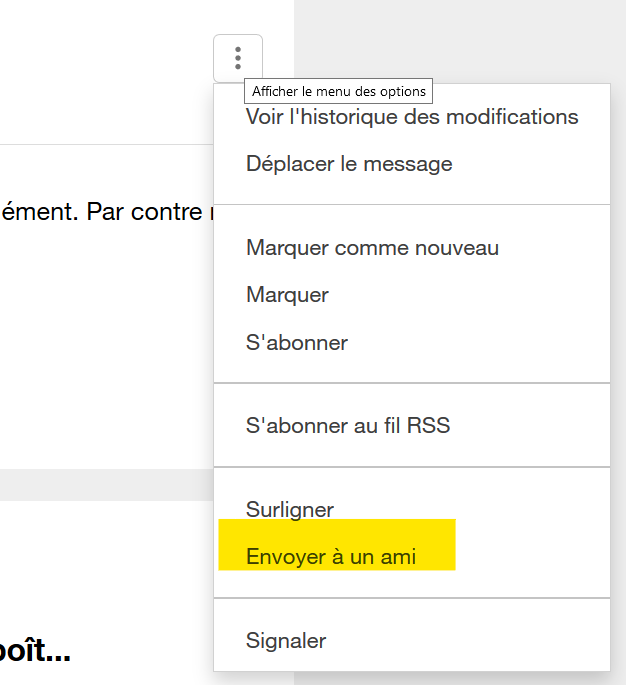The height and width of the screenshot is (685, 626).
Task: Click the Afficher le menu des options tooltip
Action: 339,91
